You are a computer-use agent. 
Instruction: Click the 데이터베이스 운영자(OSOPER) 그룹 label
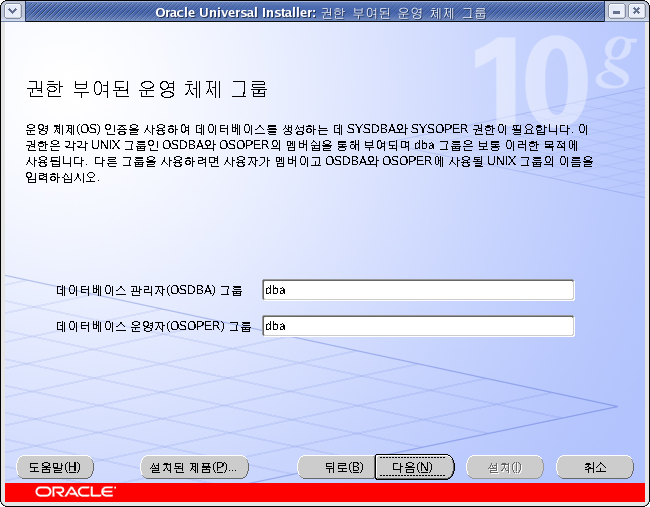tap(153, 326)
